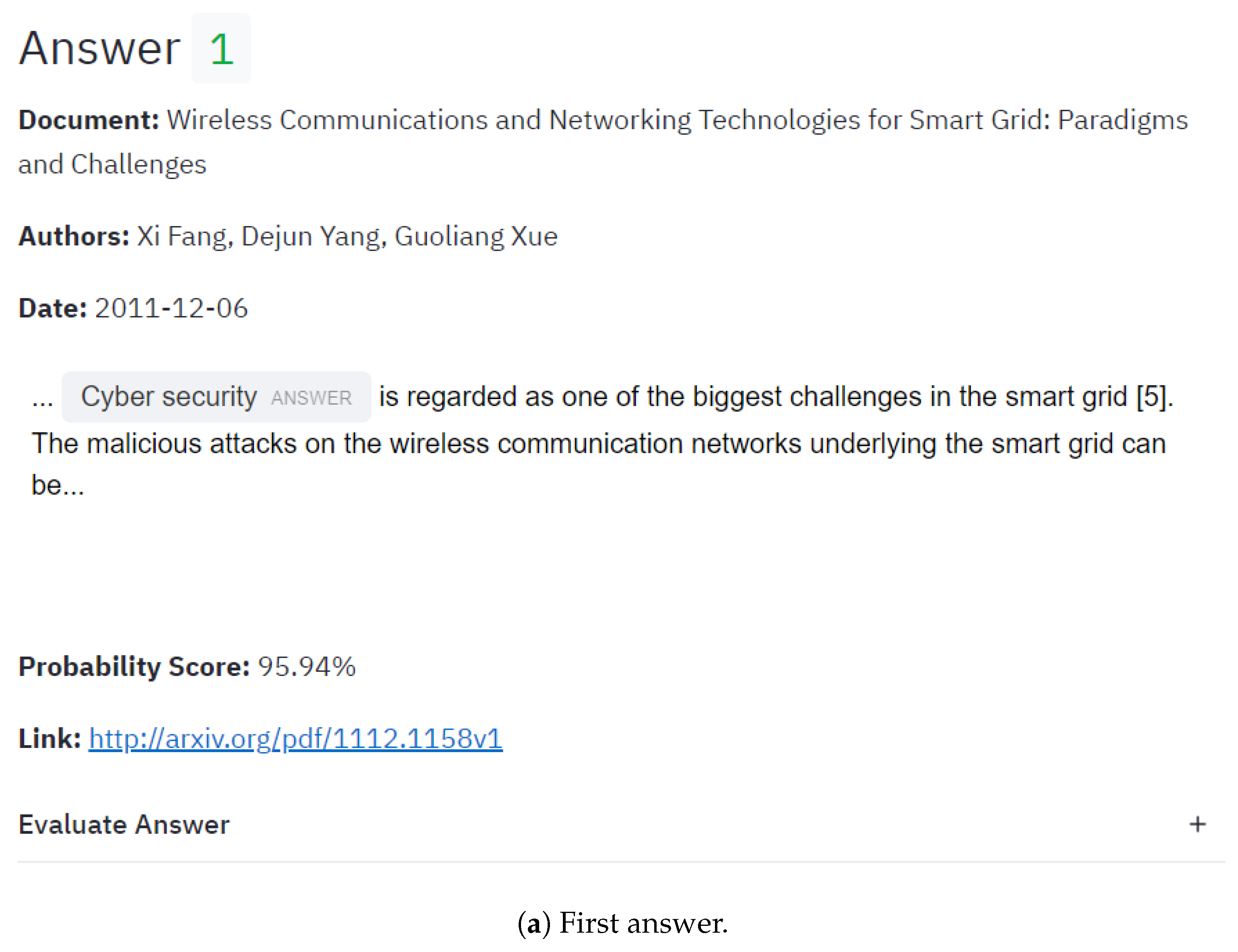Click the citation reference [5]
Screen dimensions: 1238x952
[1153, 397]
